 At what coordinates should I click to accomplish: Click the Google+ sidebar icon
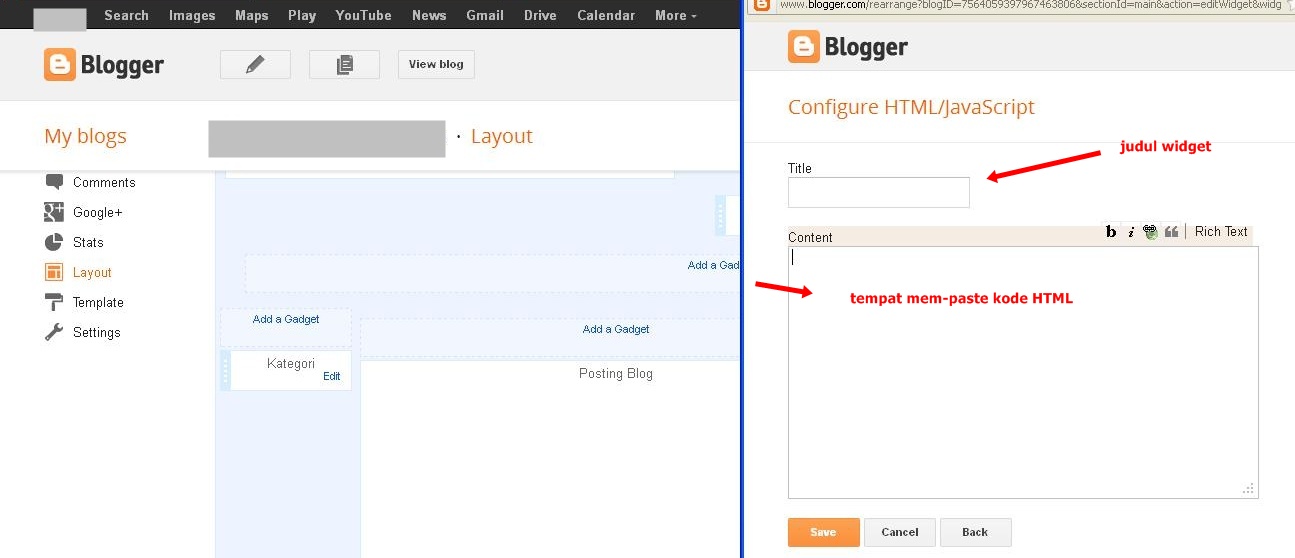click(54, 212)
